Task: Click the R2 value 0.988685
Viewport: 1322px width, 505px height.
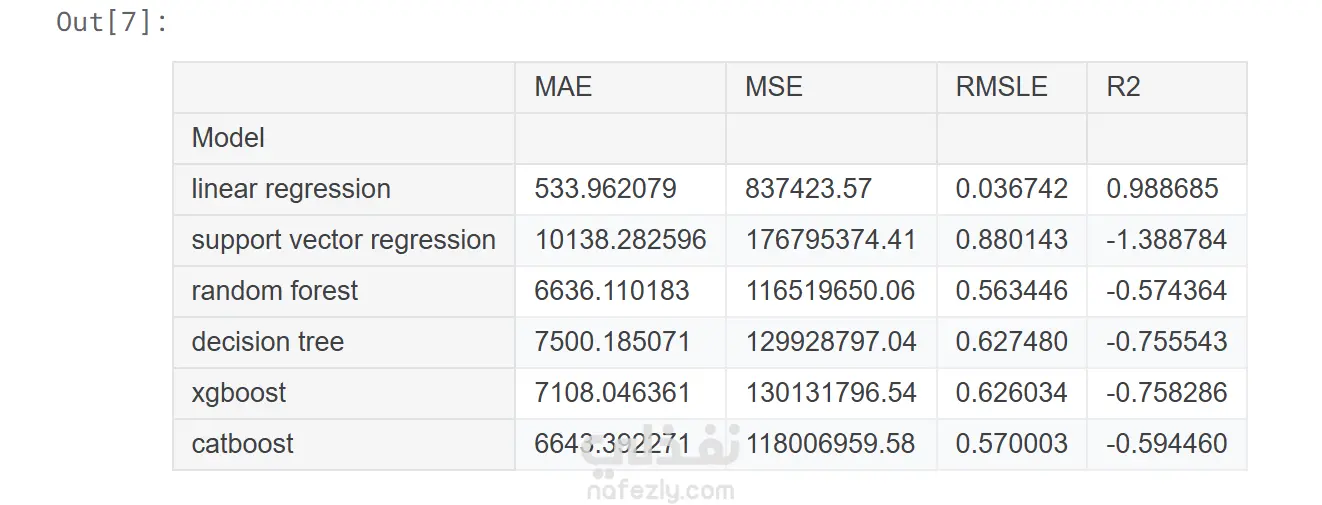Action: pos(1162,189)
